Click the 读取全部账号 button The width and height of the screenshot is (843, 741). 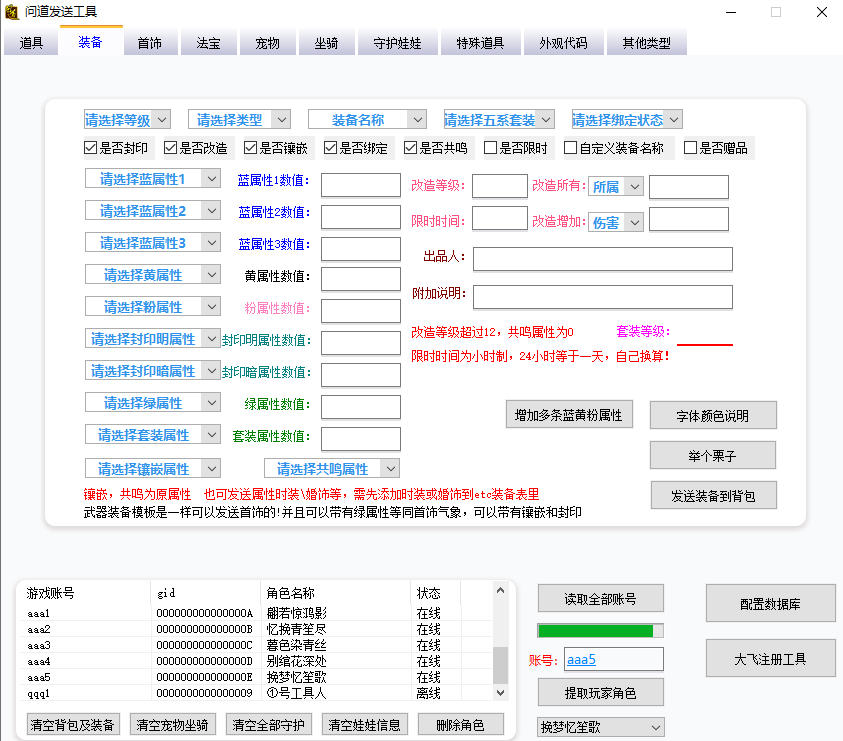(600, 598)
